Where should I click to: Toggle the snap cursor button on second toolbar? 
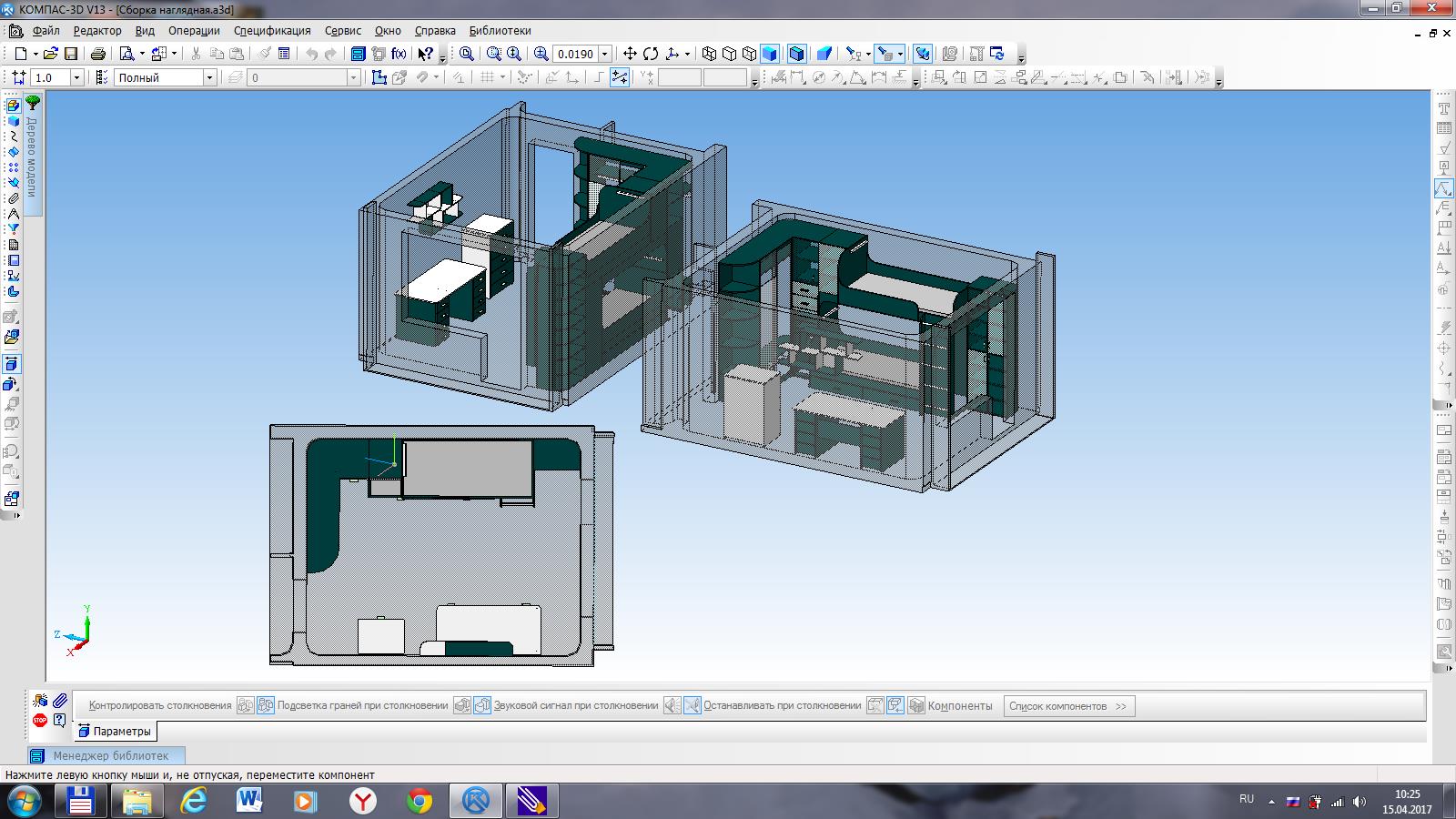tap(620, 77)
